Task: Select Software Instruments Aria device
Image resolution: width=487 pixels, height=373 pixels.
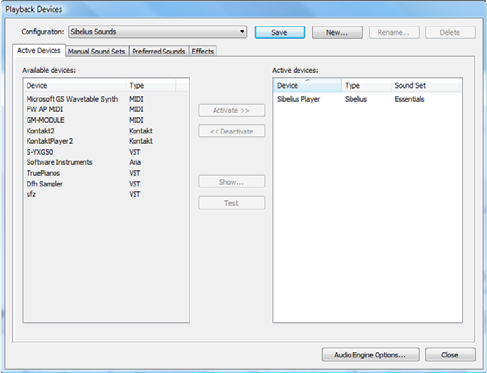Action: point(59,162)
